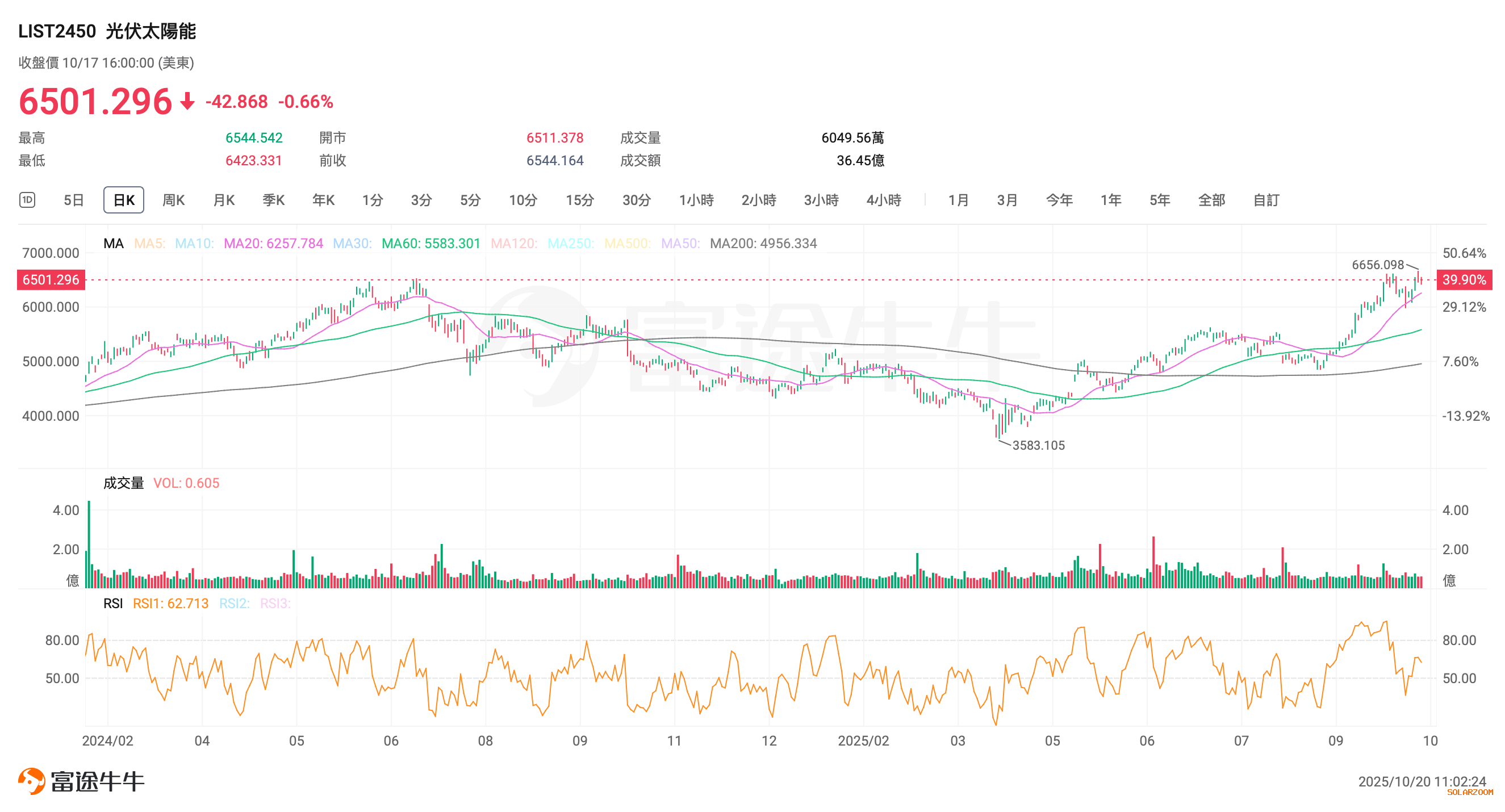Open the 成交量 volume indicator settings
This screenshot has width=1505, height=812.
coord(123,483)
